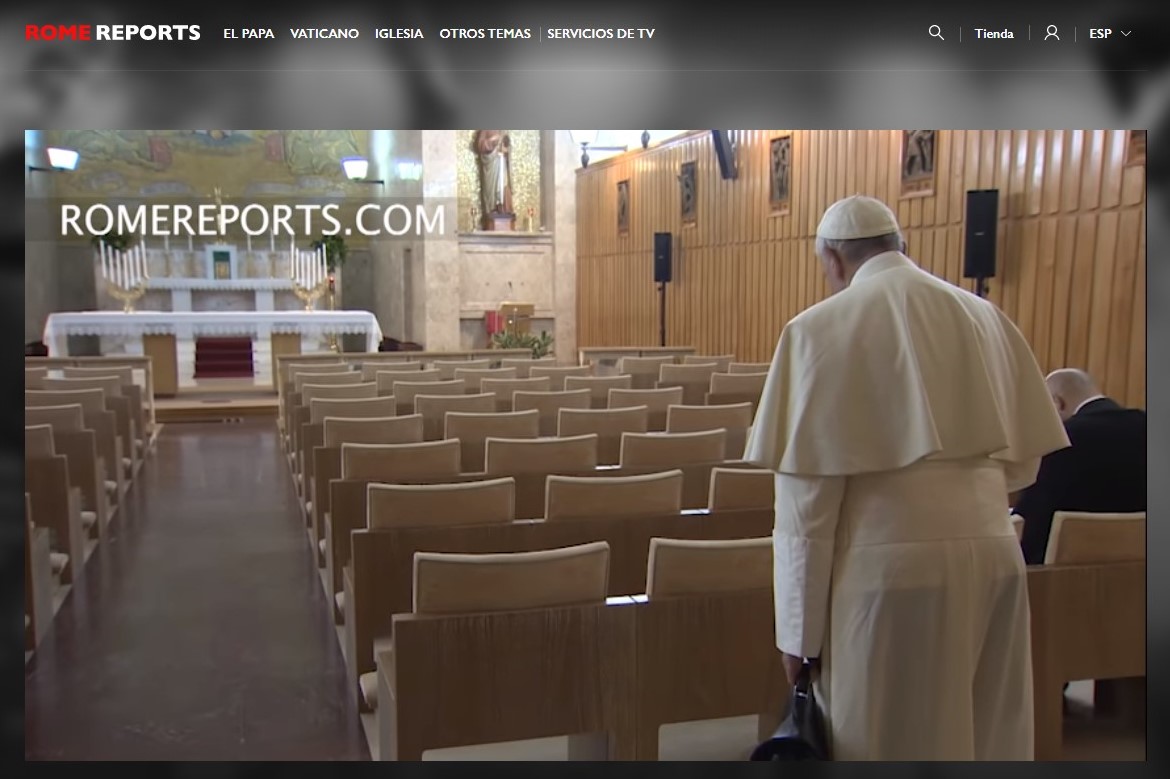Click the Rome Reports logo
This screenshot has height=779, width=1170.
pos(113,33)
